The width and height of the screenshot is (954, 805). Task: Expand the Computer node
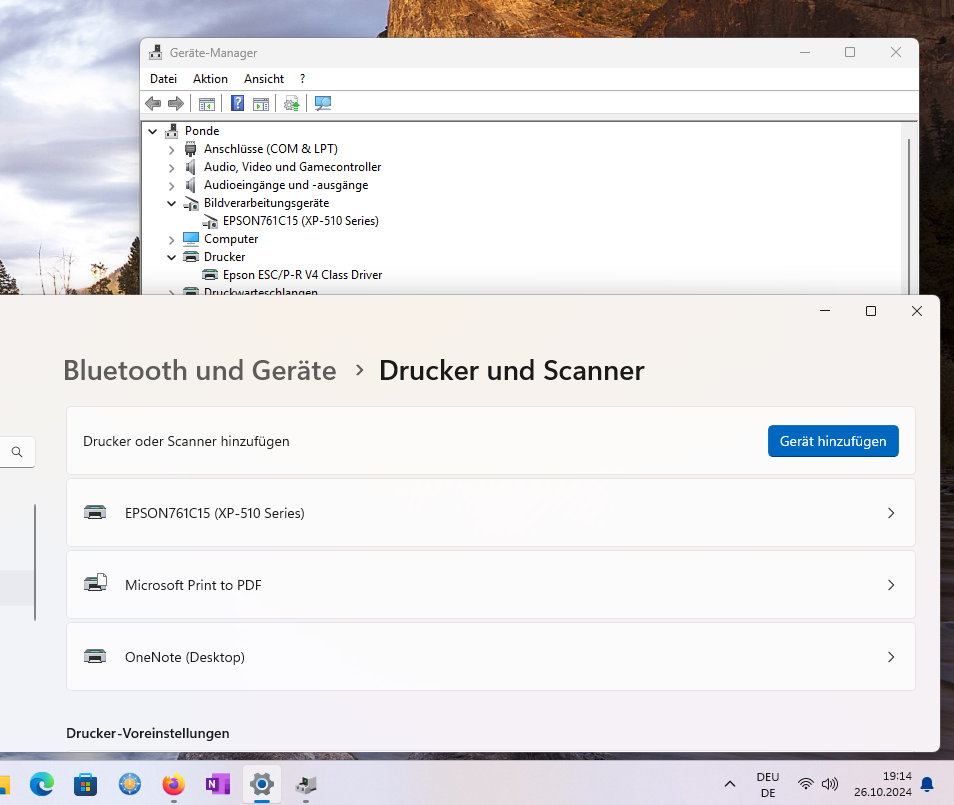tap(172, 240)
